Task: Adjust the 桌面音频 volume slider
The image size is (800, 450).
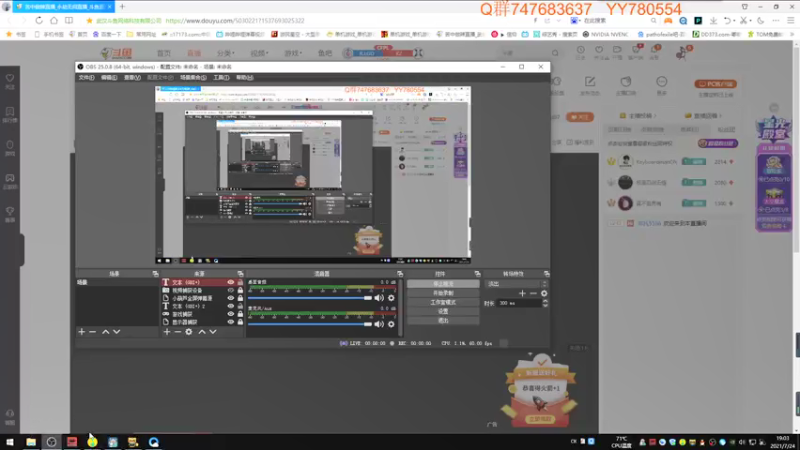Action: (x=310, y=298)
